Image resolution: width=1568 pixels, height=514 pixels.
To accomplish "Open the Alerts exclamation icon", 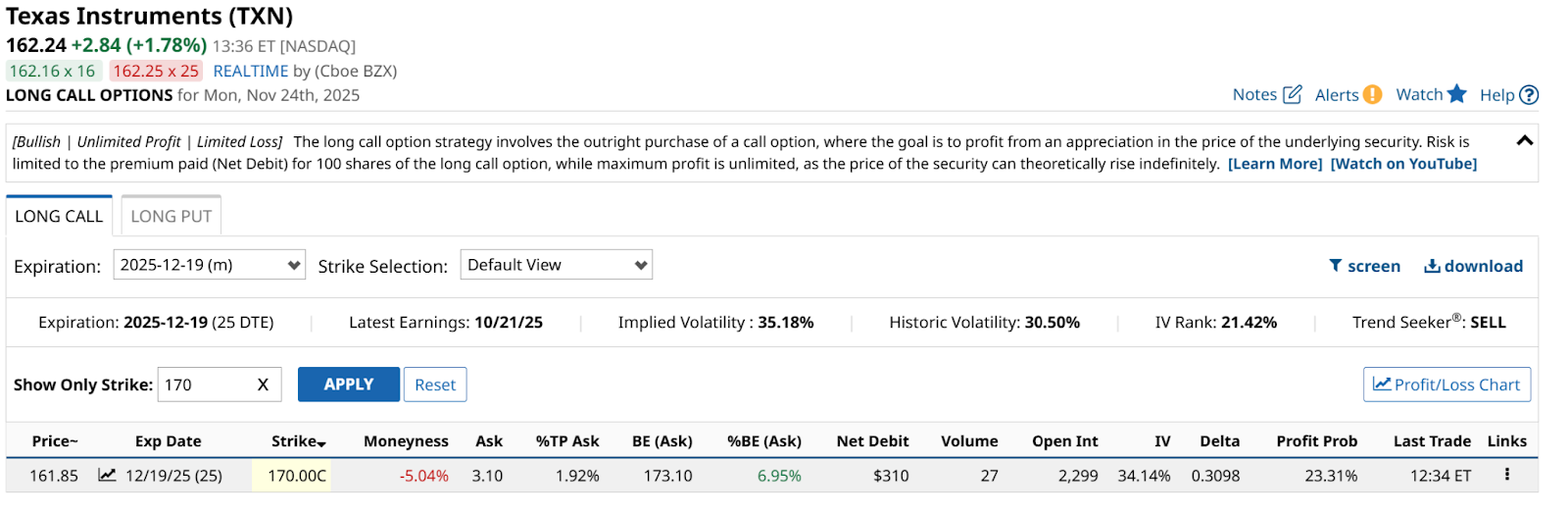I will (1373, 94).
